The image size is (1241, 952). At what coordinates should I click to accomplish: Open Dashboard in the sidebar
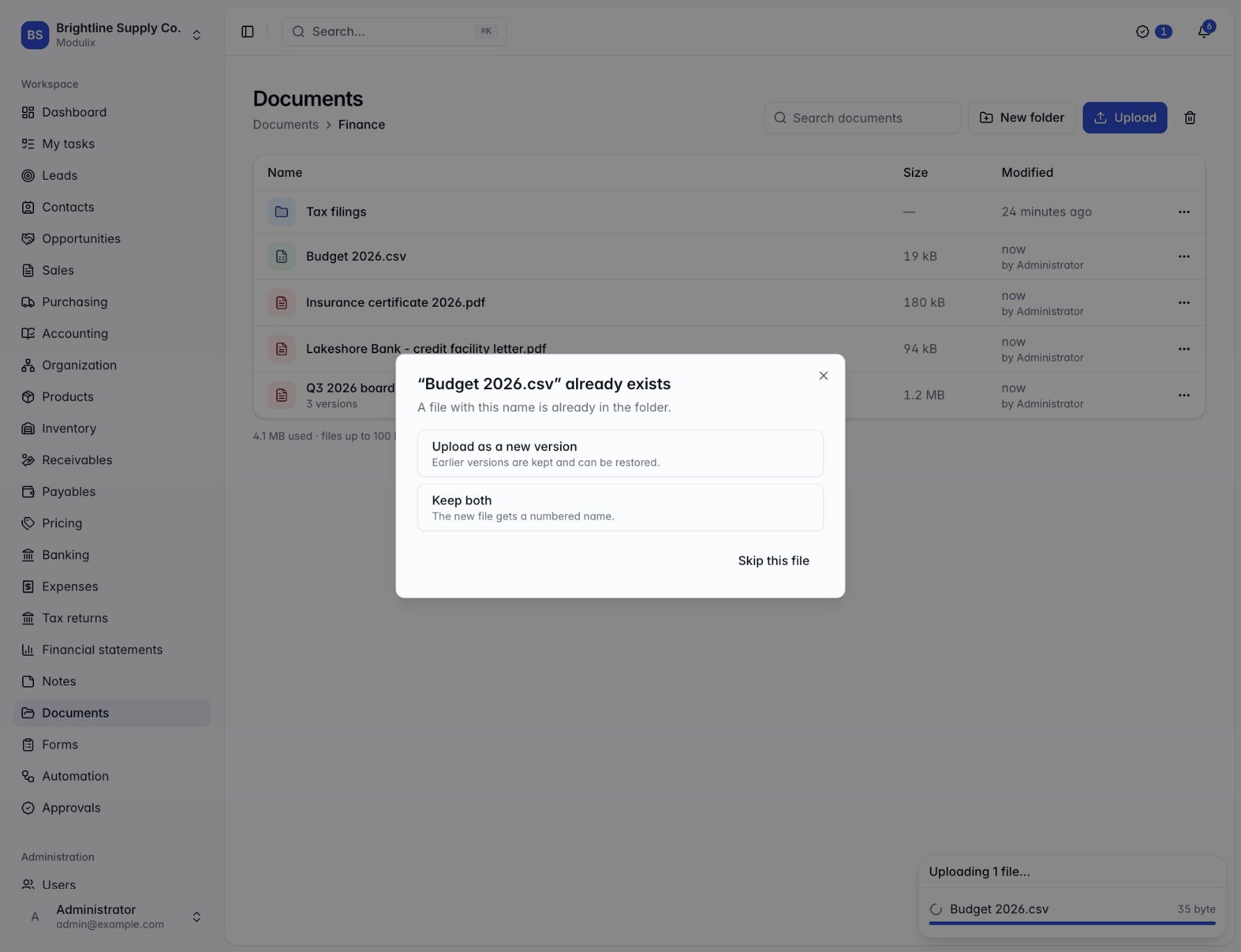(112, 112)
